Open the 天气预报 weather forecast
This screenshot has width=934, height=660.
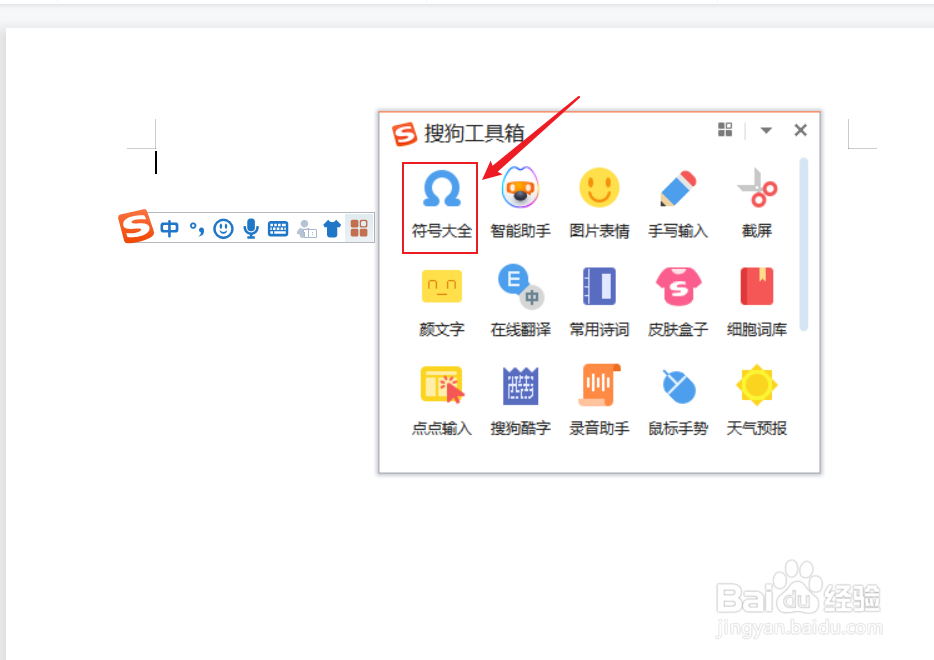click(x=756, y=401)
